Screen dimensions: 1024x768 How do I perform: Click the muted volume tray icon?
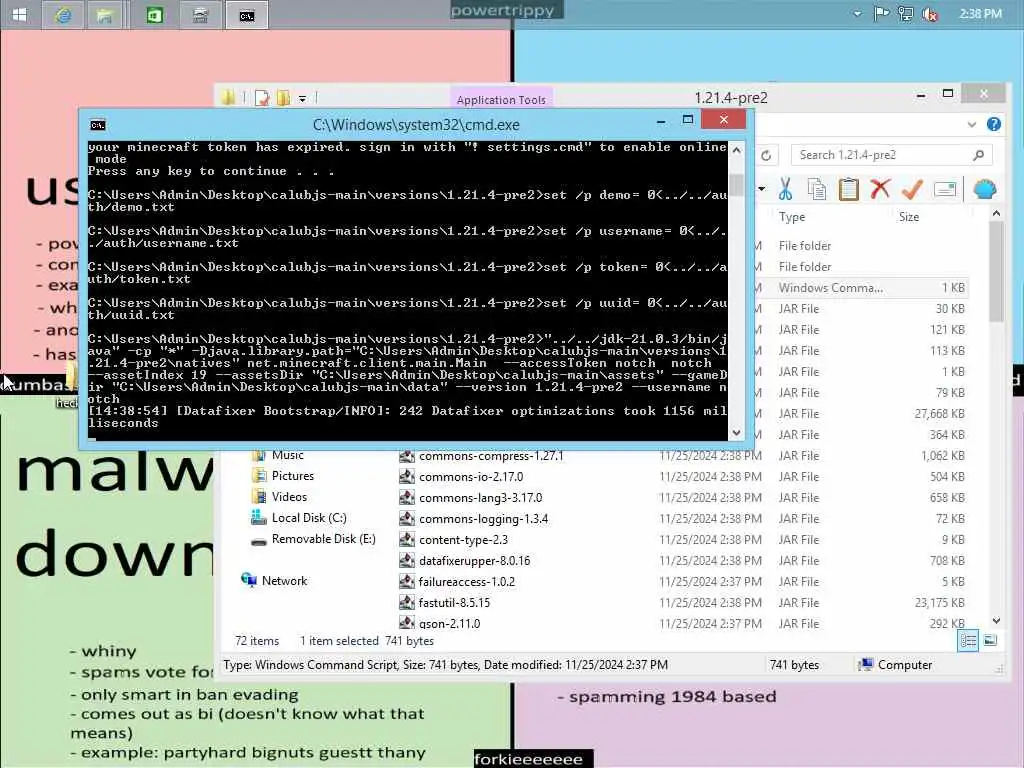(930, 14)
